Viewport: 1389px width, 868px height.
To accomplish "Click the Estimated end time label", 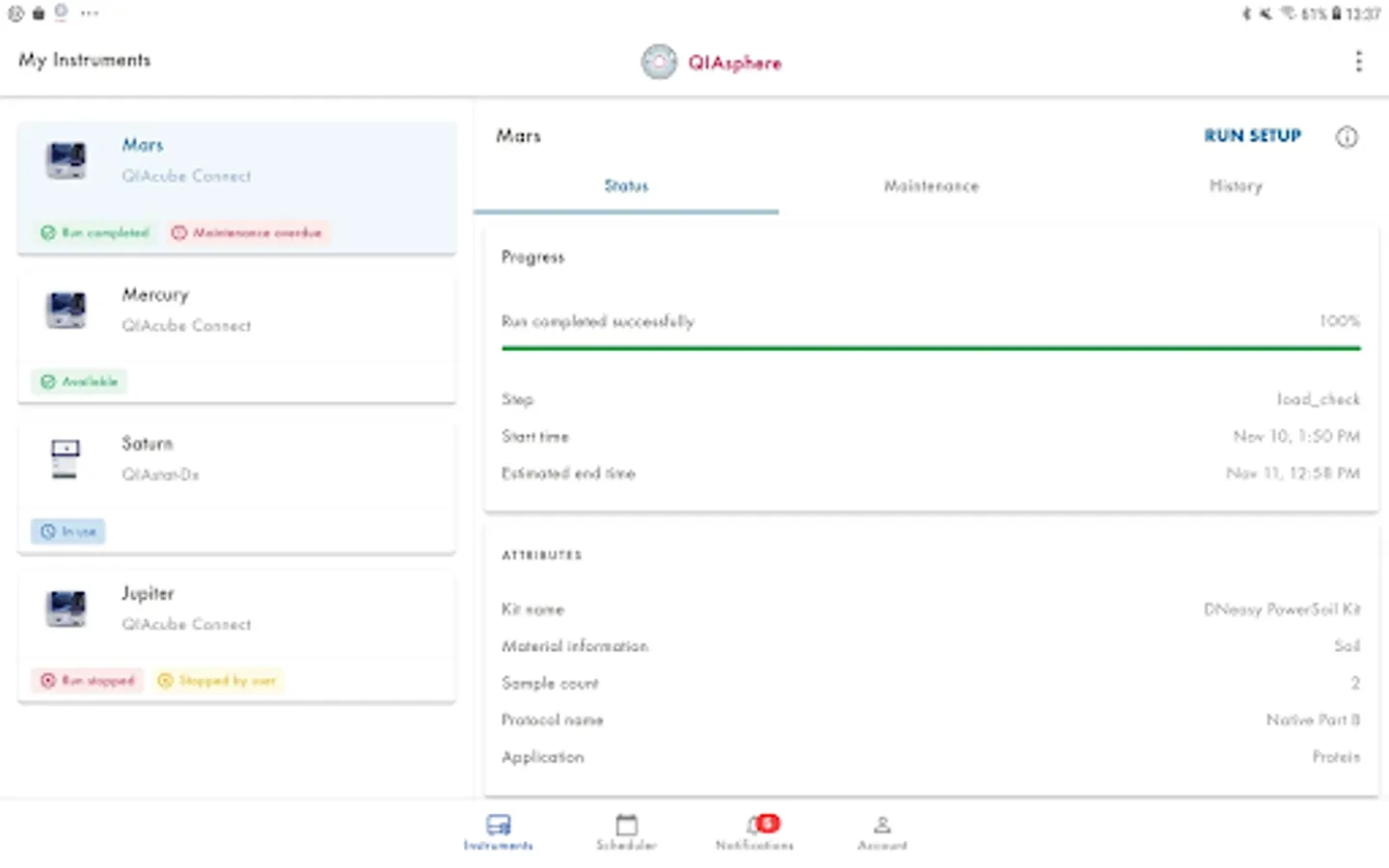I will 568,474.
